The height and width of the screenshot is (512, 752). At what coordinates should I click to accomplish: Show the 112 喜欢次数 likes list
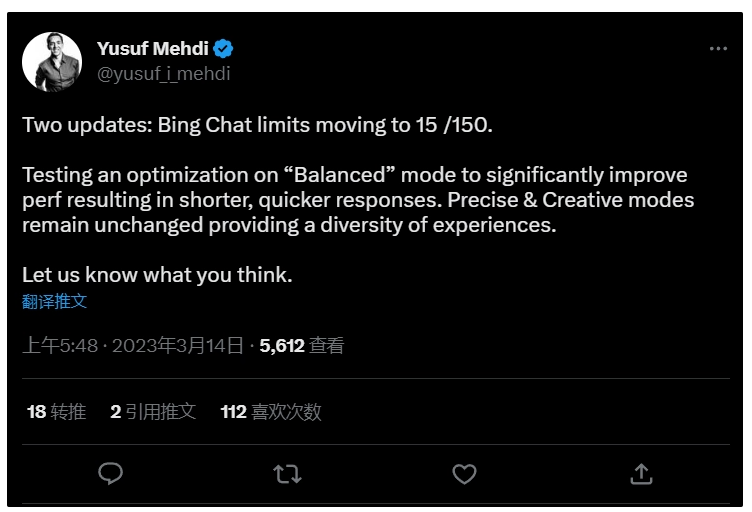[271, 412]
